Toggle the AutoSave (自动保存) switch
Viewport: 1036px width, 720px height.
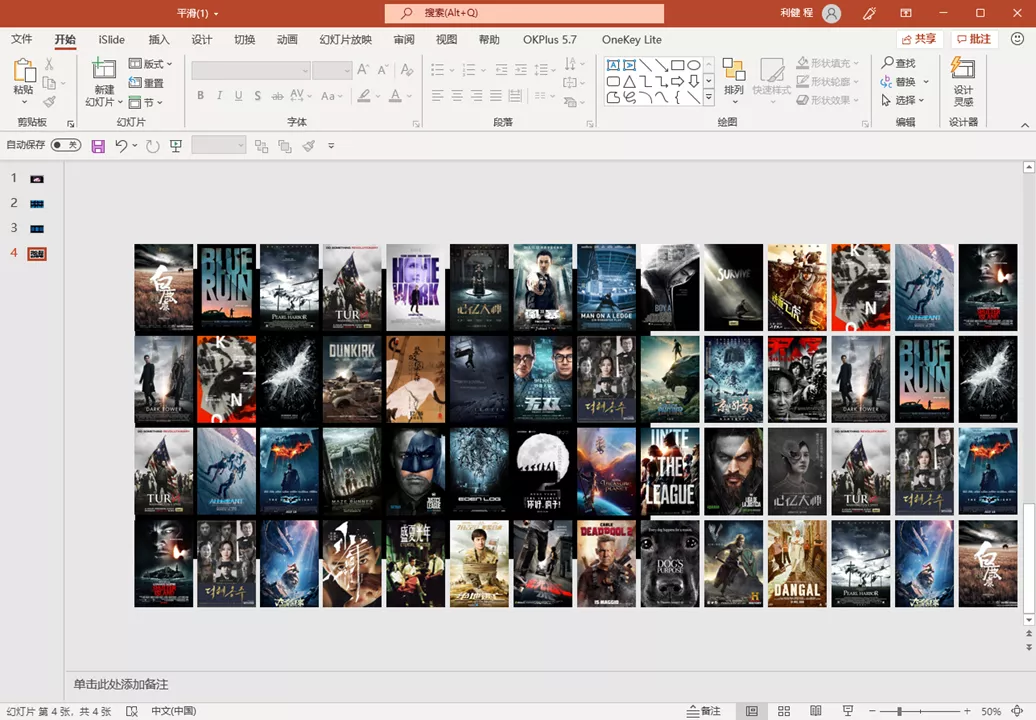pyautogui.click(x=65, y=145)
